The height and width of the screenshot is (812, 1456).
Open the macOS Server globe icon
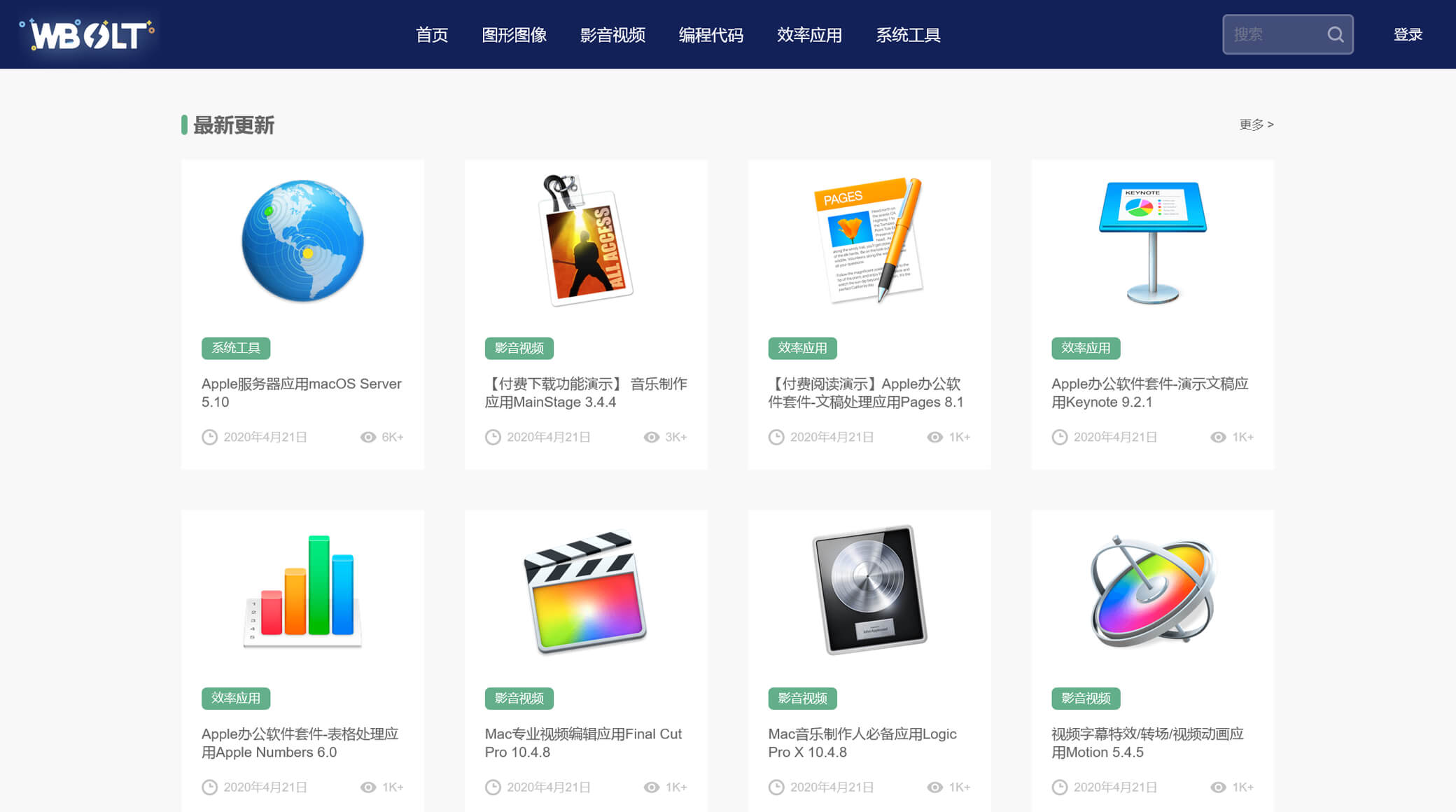click(x=302, y=241)
